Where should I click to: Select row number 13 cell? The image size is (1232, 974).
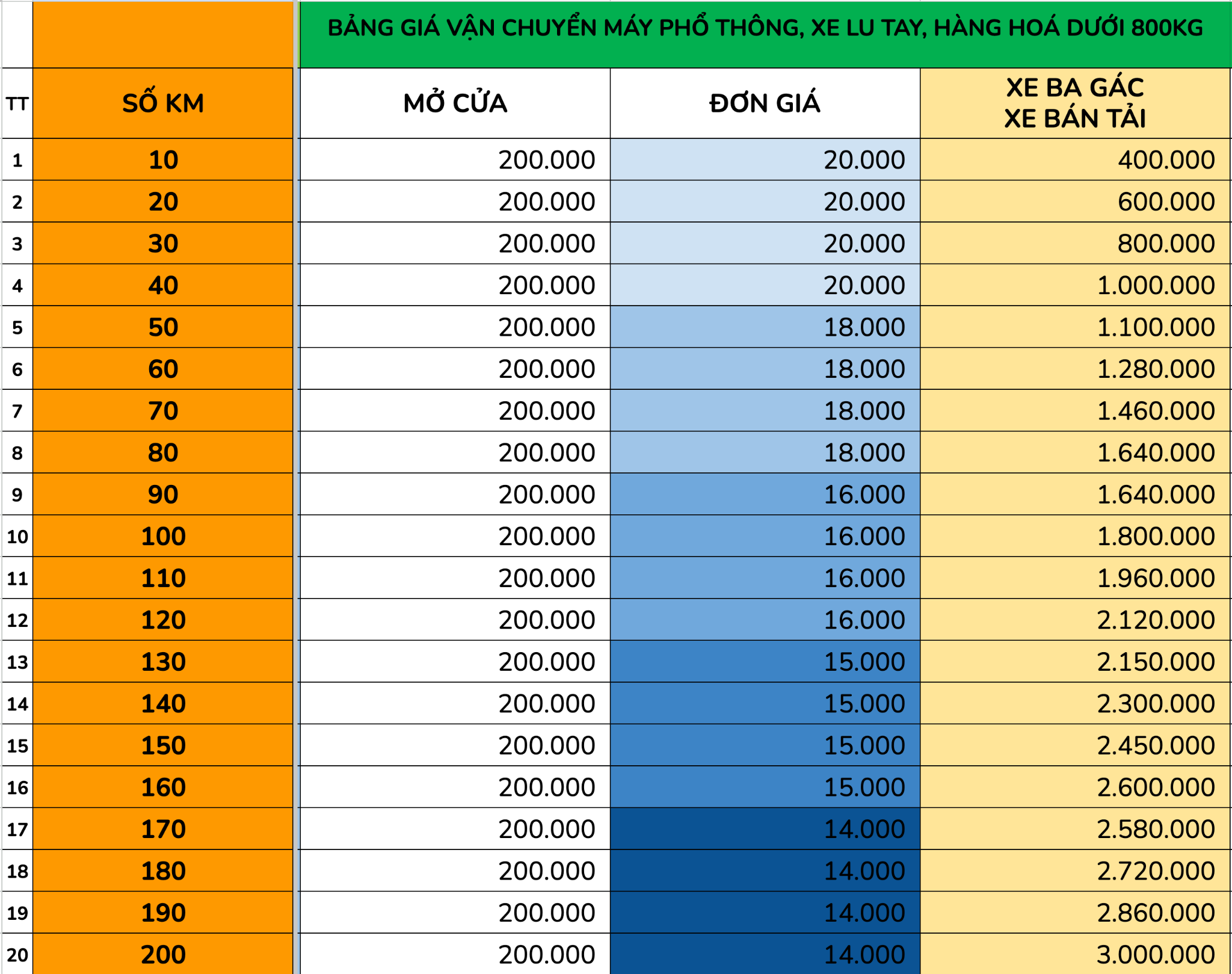pyautogui.click(x=17, y=662)
